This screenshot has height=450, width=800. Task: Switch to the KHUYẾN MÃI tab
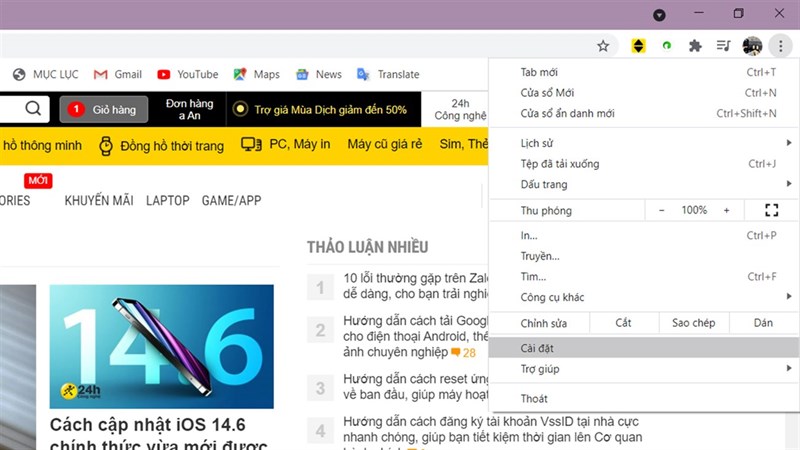click(x=99, y=201)
